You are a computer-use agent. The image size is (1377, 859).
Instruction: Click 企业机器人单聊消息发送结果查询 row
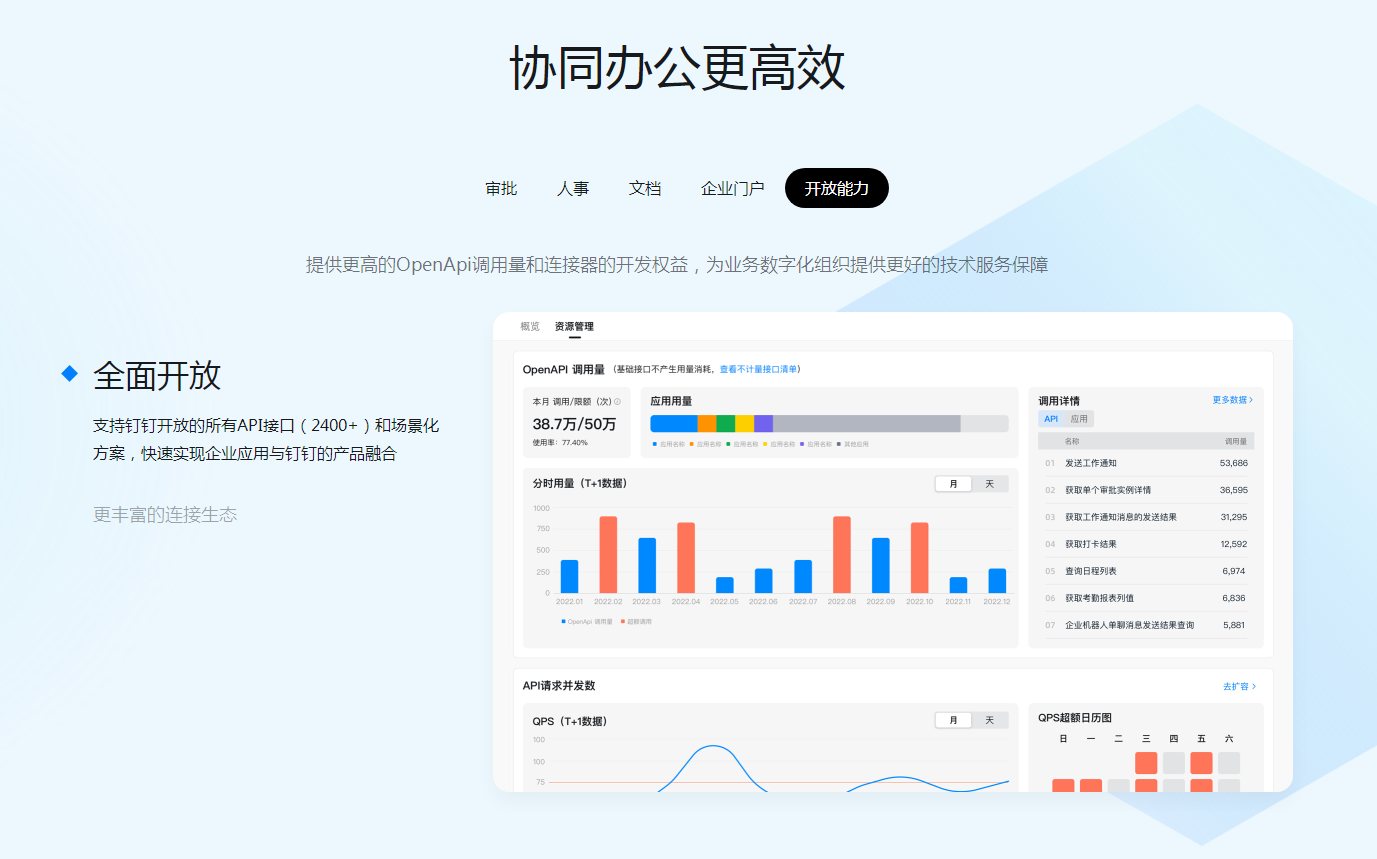(x=1146, y=625)
